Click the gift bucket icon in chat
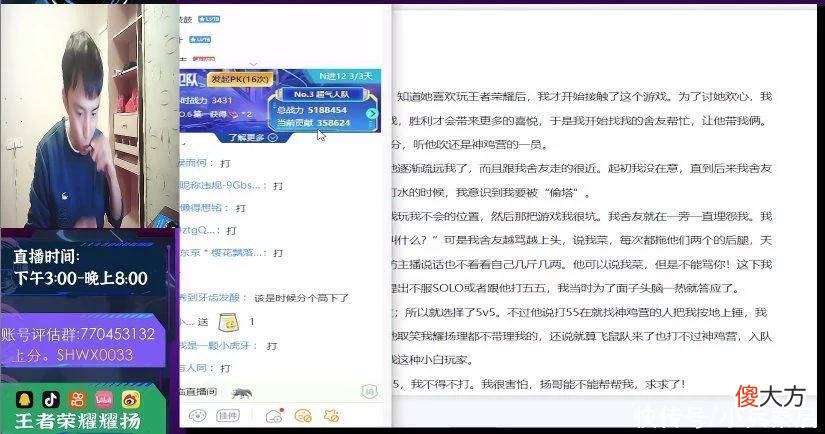Image resolution: width=825 pixels, height=434 pixels. coord(229,322)
